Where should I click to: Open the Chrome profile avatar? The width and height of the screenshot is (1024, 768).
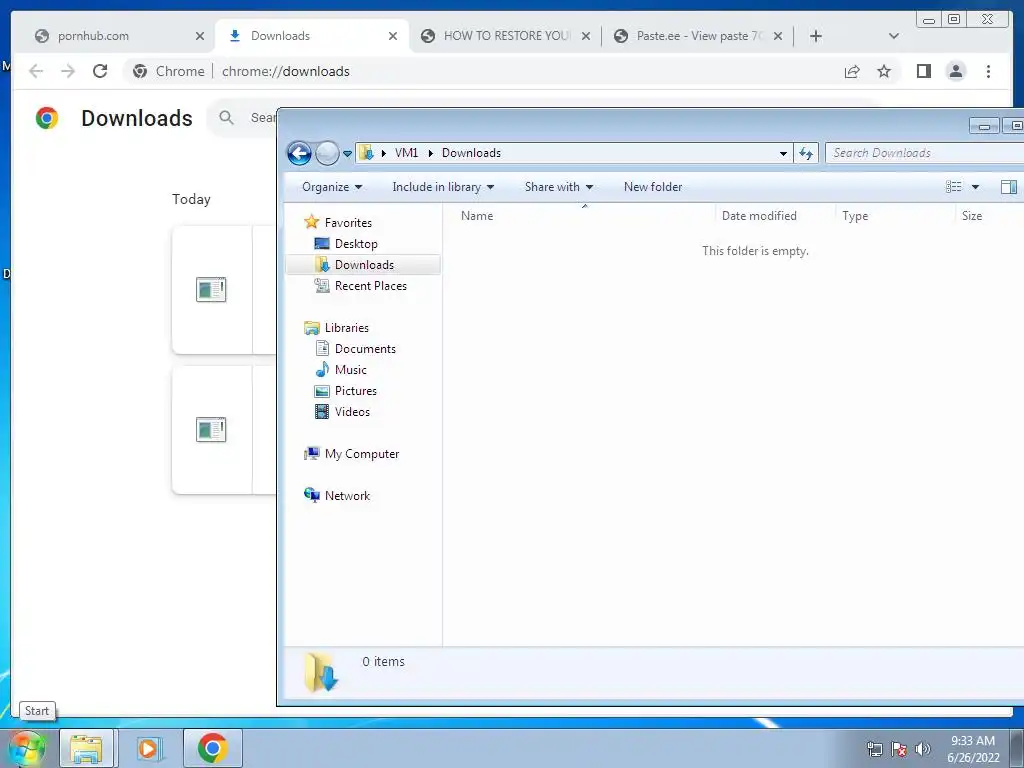955,71
